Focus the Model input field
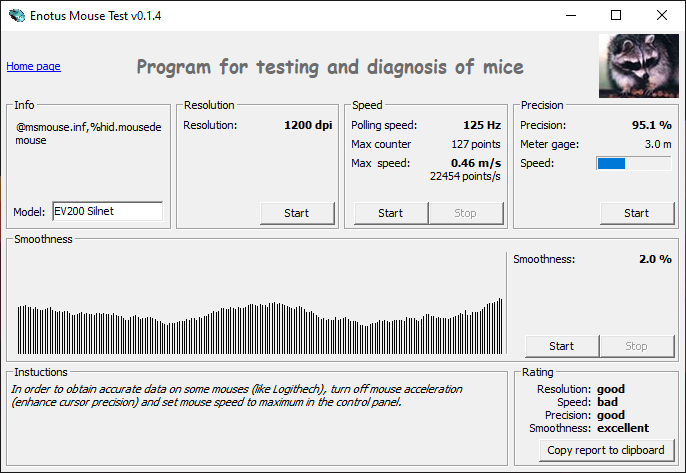686x473 pixels. (x=108, y=211)
